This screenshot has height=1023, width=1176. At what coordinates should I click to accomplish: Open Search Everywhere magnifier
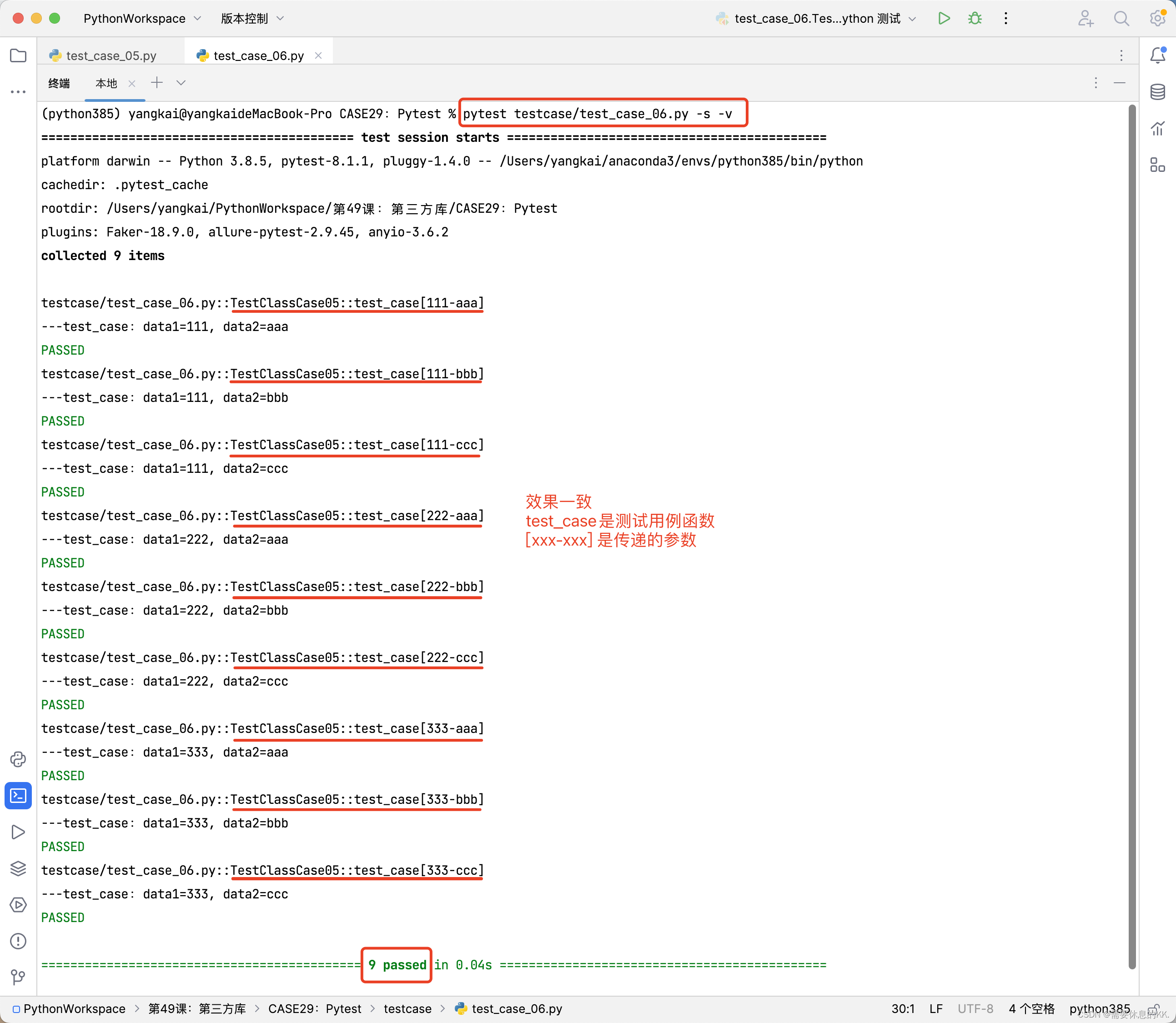(1121, 18)
